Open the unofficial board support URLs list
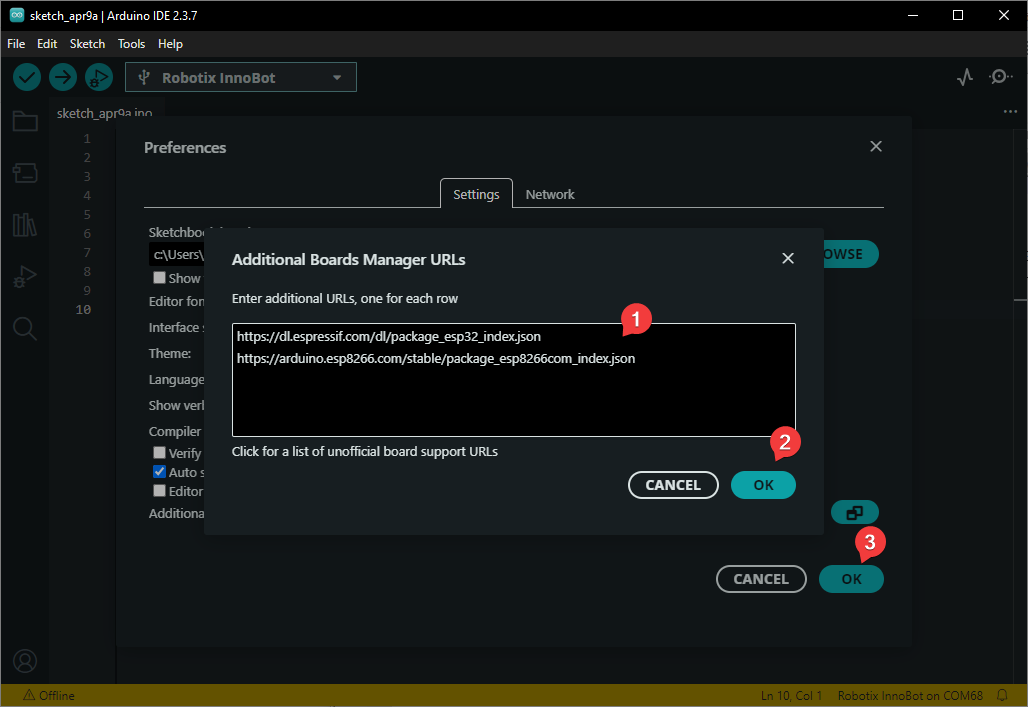1028x707 pixels. [364, 451]
